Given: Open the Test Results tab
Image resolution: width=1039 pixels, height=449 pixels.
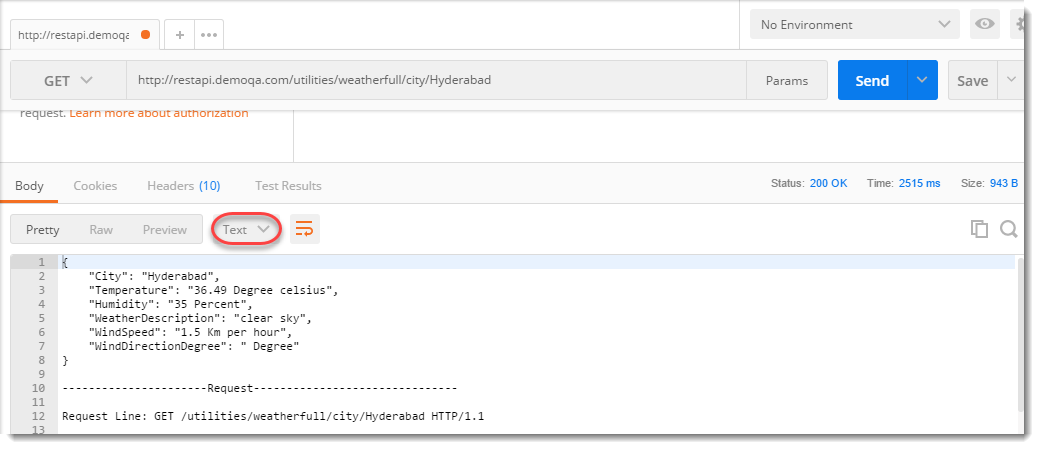Looking at the screenshot, I should [288, 186].
